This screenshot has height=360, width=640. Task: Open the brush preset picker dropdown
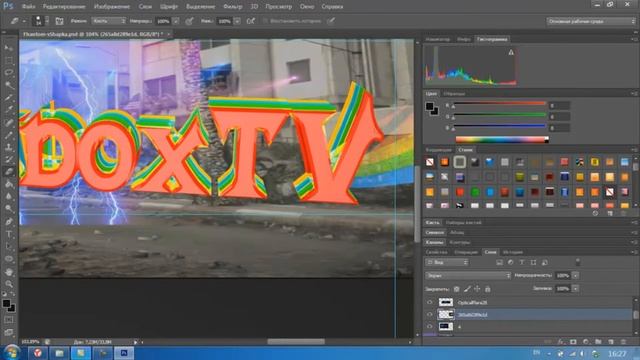point(47,21)
